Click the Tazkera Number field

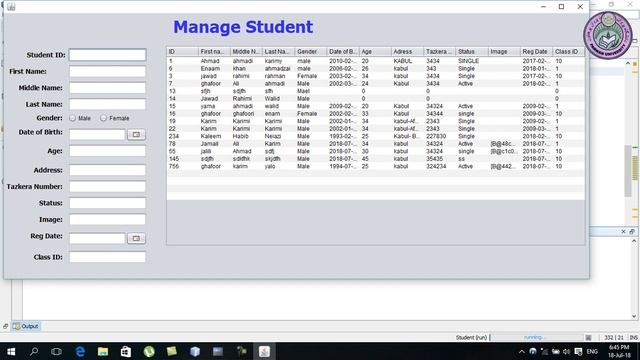(x=107, y=187)
